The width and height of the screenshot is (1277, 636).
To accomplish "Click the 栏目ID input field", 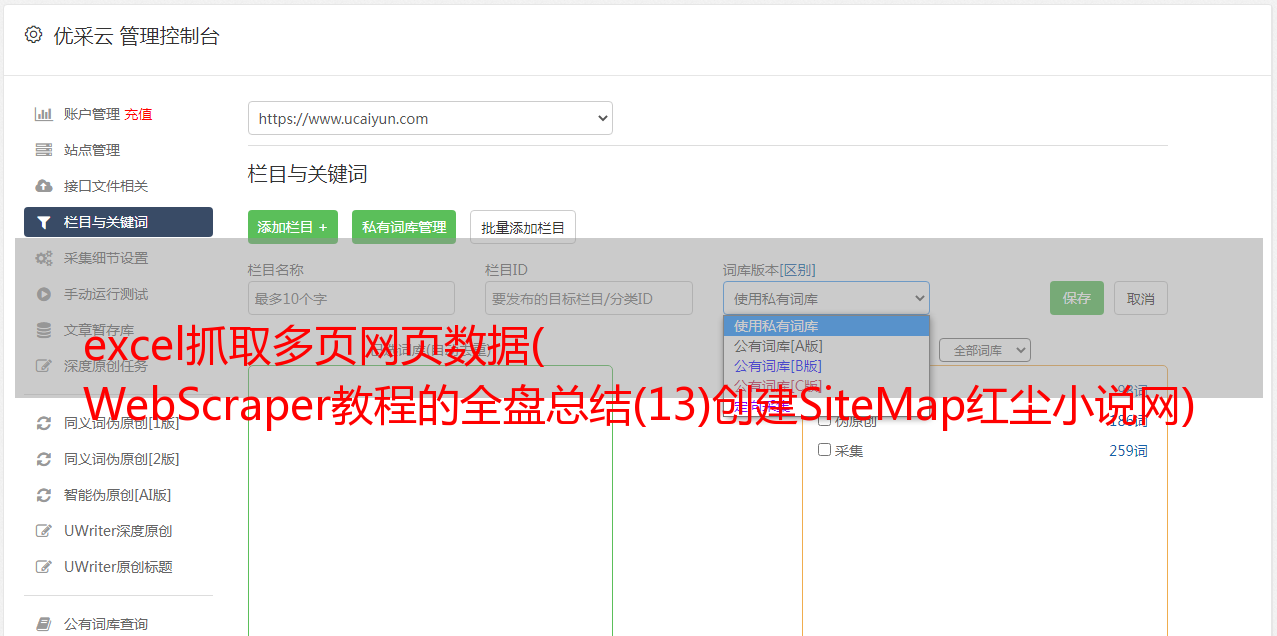I will (x=589, y=298).
